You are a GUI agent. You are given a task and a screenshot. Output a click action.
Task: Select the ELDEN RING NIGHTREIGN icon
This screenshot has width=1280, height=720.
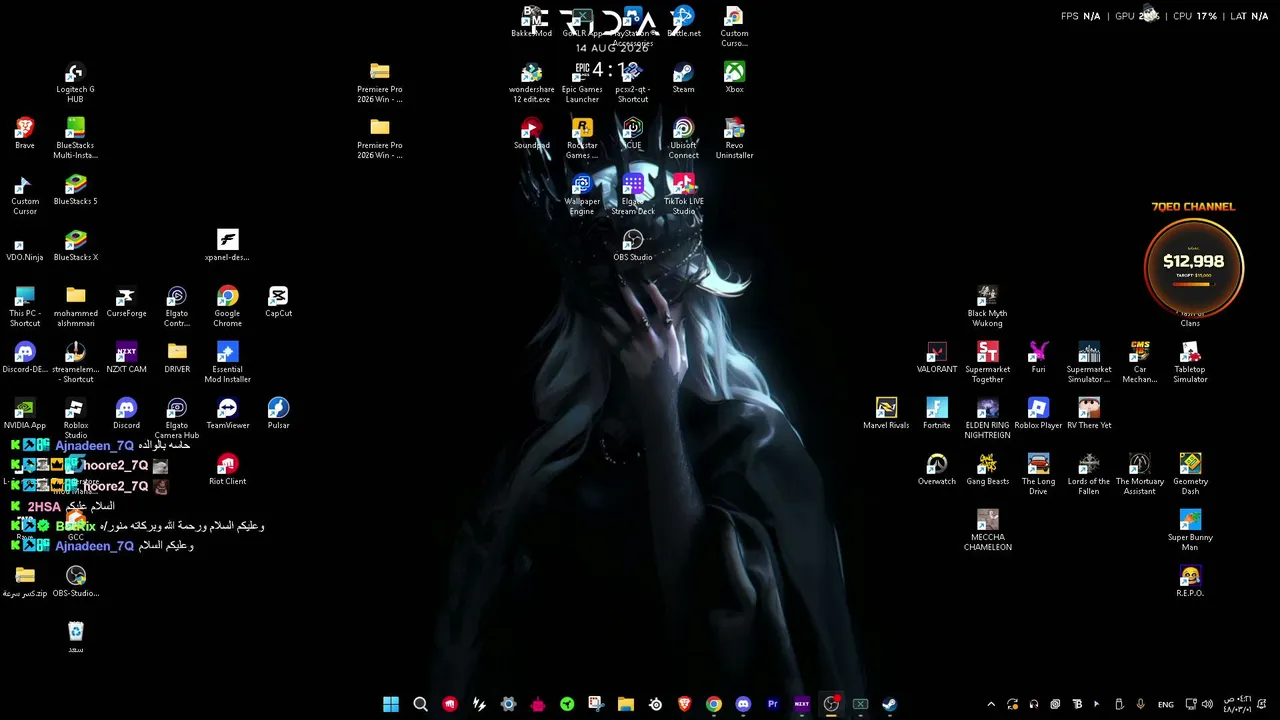coord(987,419)
